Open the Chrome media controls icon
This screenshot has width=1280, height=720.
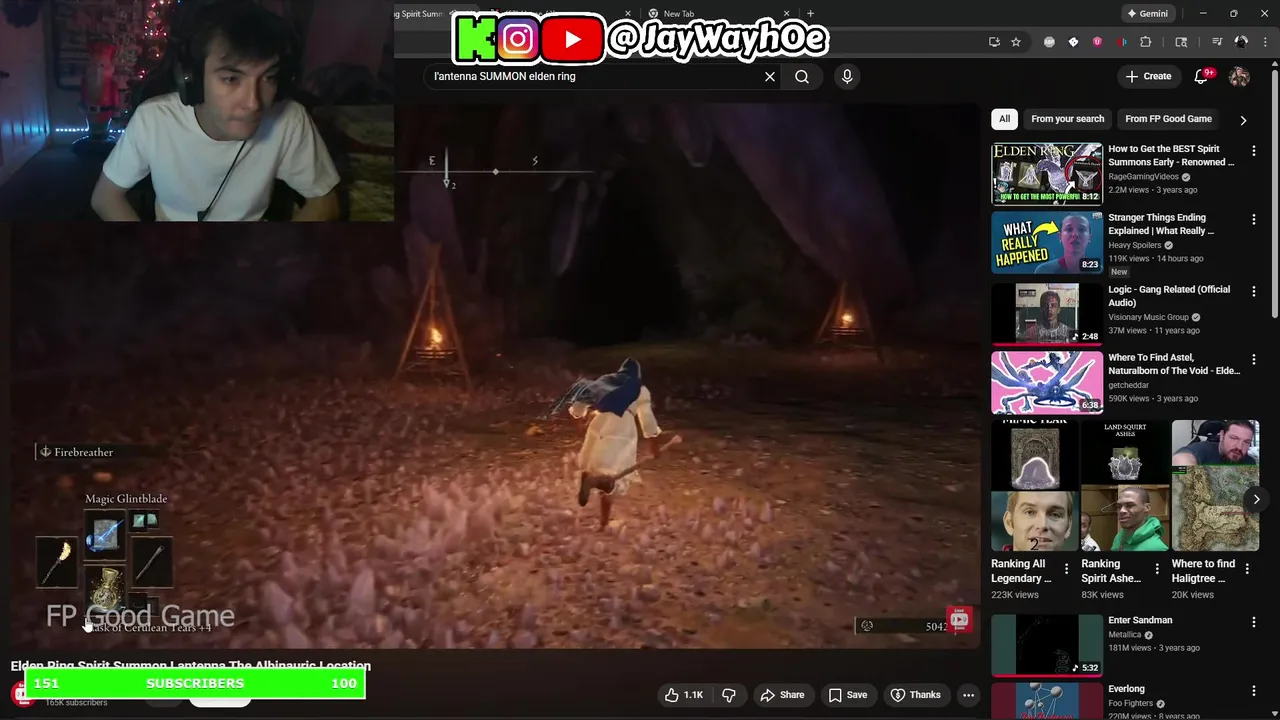point(1217,42)
